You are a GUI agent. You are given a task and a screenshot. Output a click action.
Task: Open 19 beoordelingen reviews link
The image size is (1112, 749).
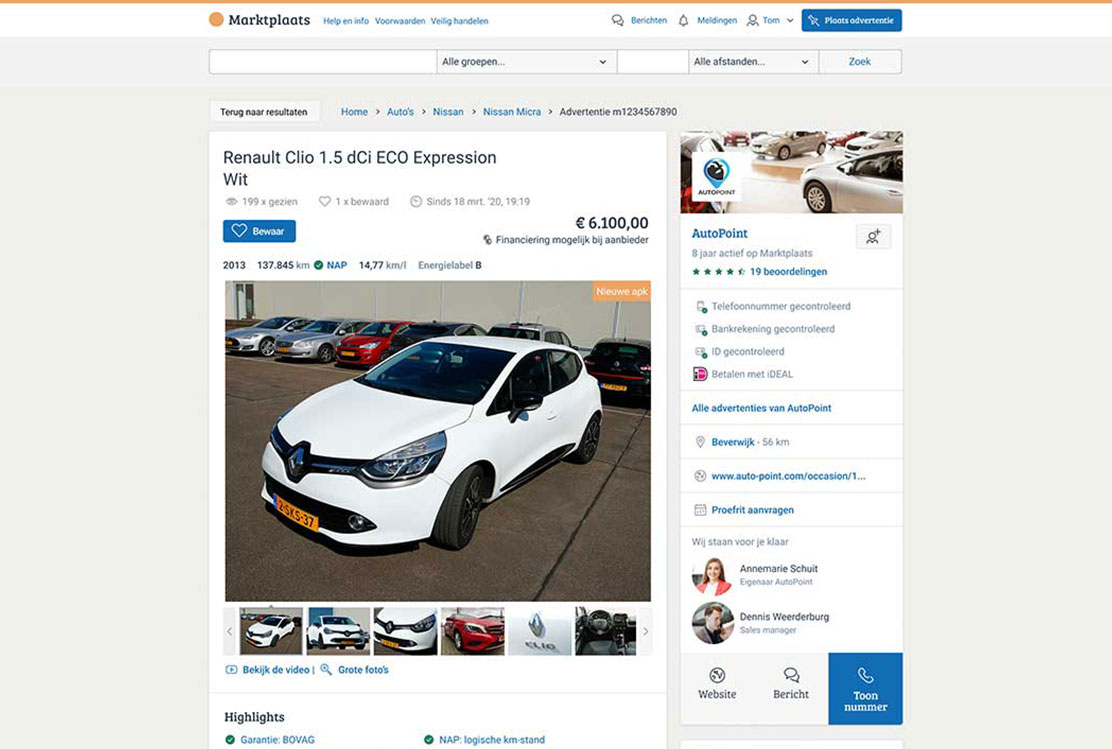pyautogui.click(x=789, y=272)
